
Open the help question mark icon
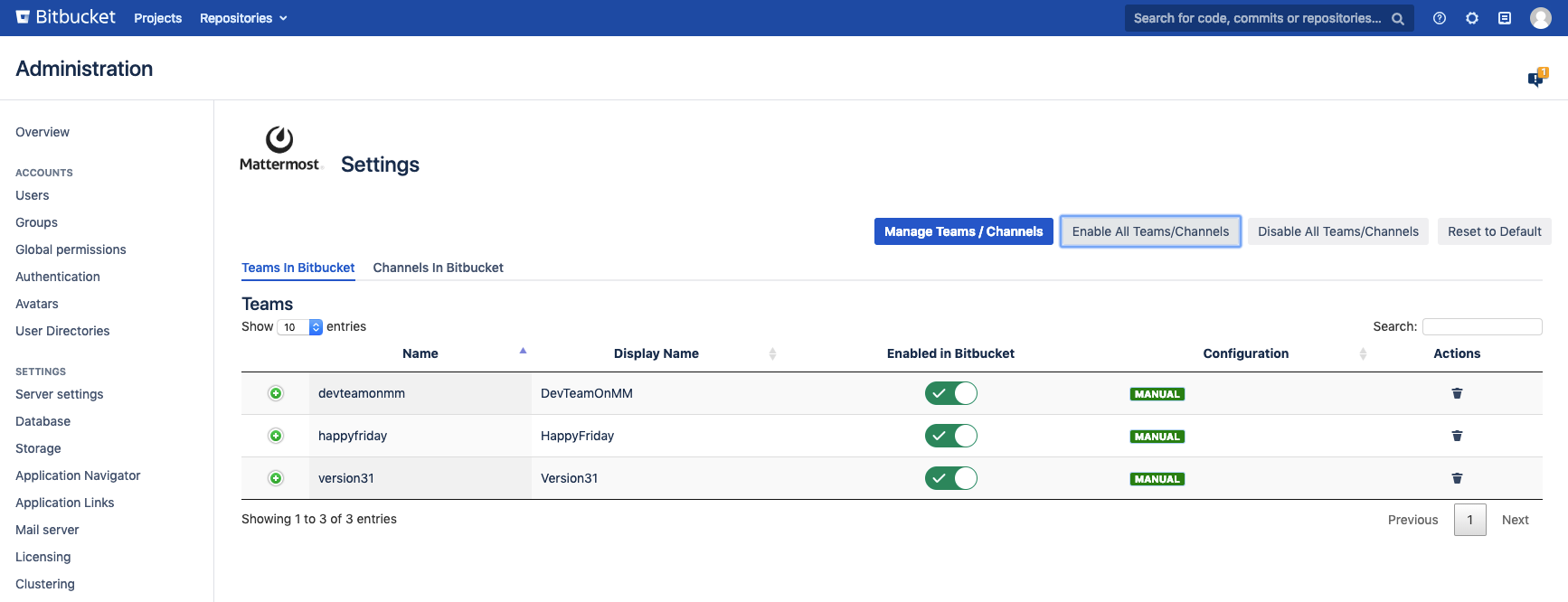pos(1440,18)
